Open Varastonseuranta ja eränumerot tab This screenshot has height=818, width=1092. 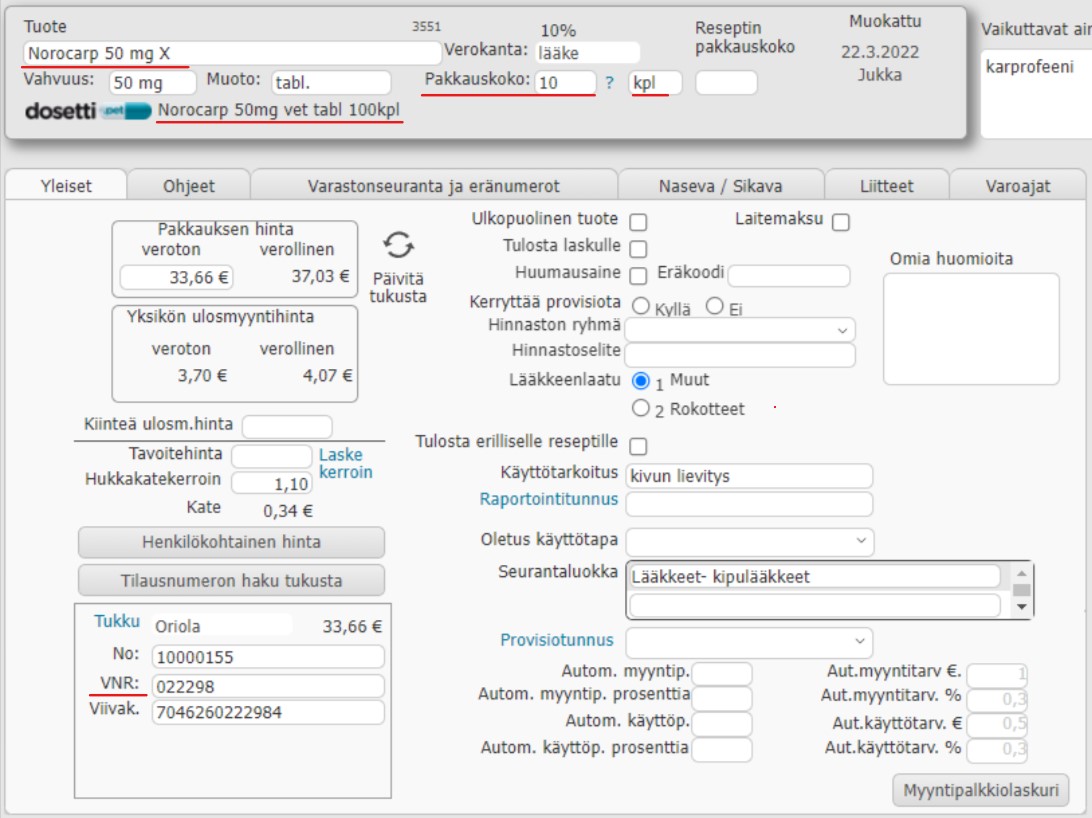434,186
